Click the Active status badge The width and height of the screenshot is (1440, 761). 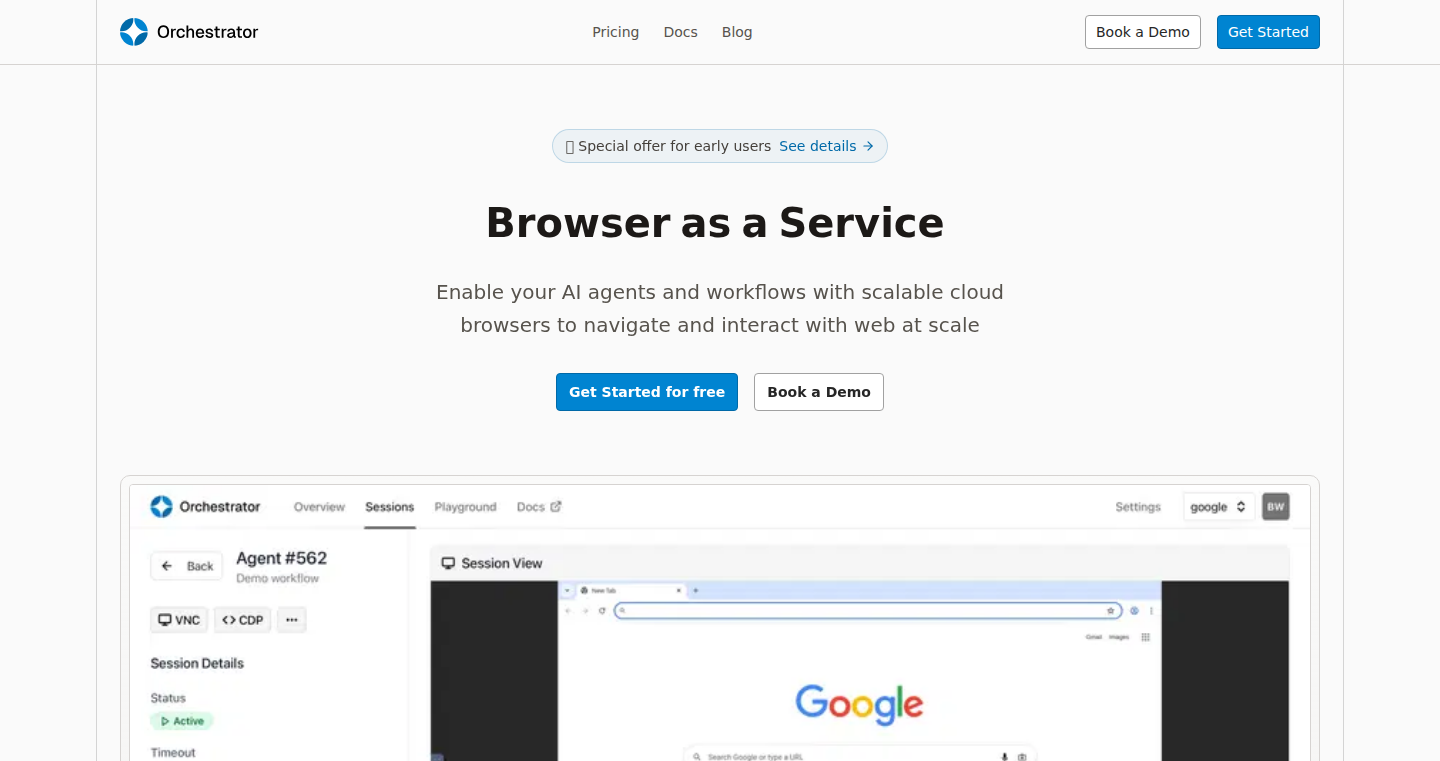click(x=182, y=721)
